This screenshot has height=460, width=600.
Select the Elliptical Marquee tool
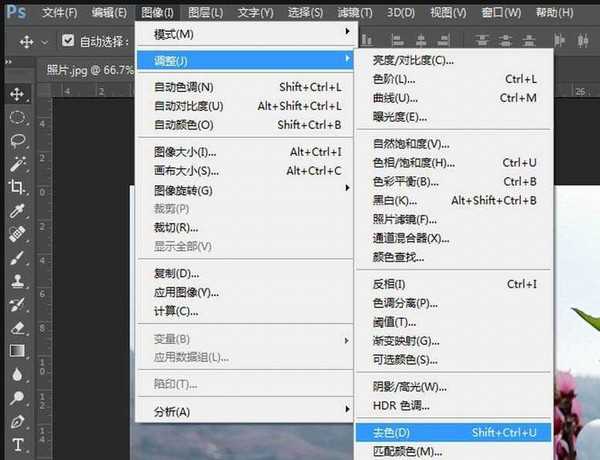(17, 117)
